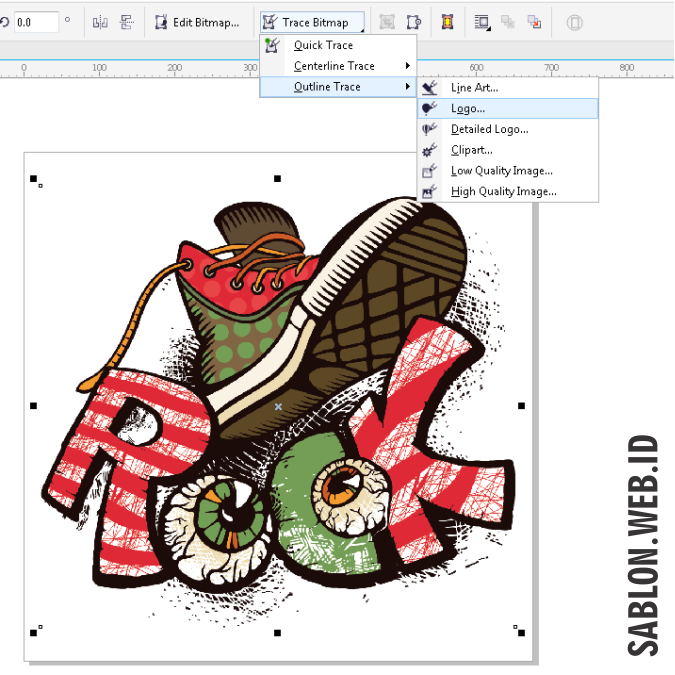The height and width of the screenshot is (675, 675).
Task: Click the bottom-center selection handle
Action: [x=278, y=633]
